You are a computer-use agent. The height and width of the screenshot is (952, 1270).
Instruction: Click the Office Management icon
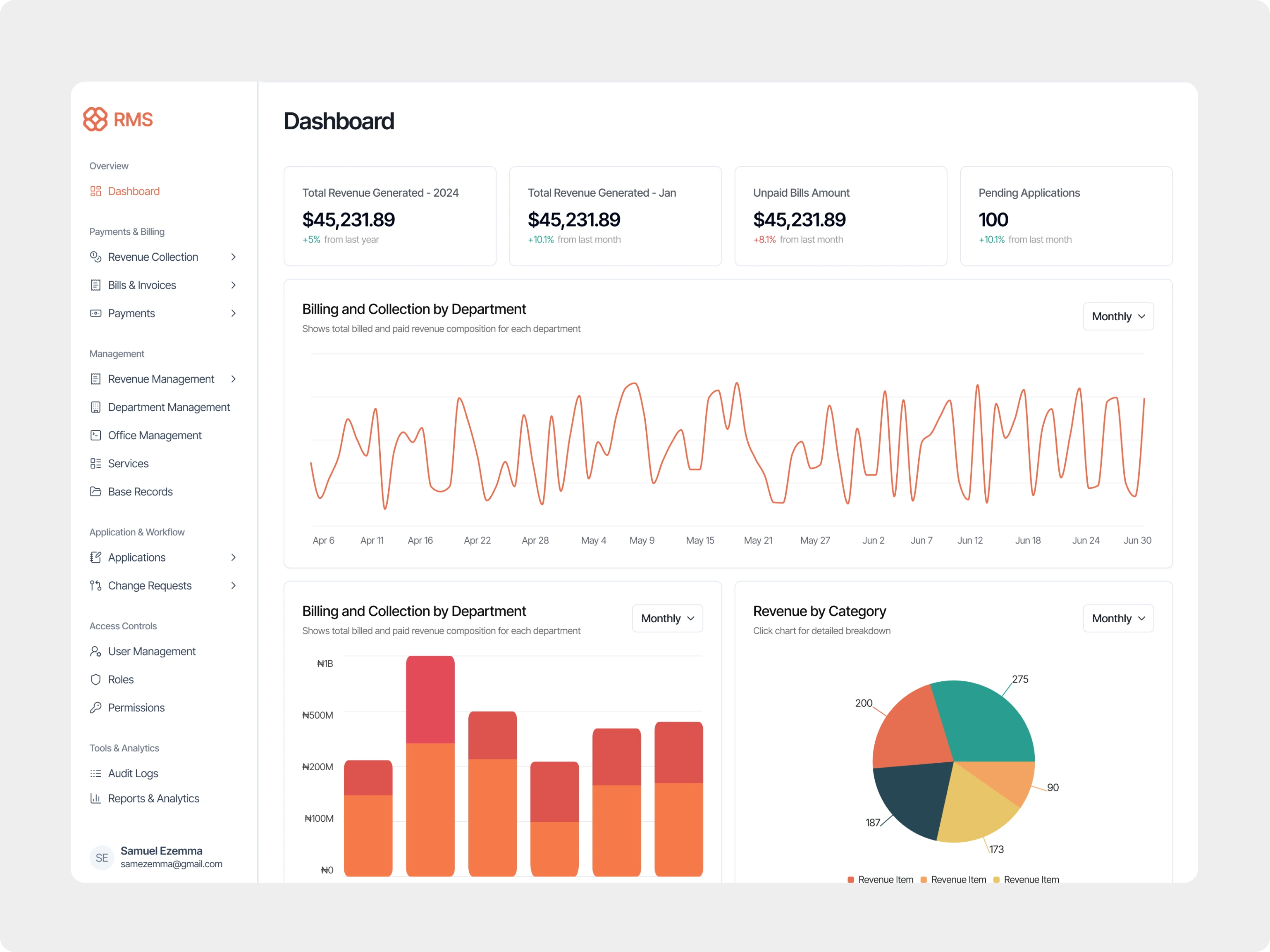(95, 435)
